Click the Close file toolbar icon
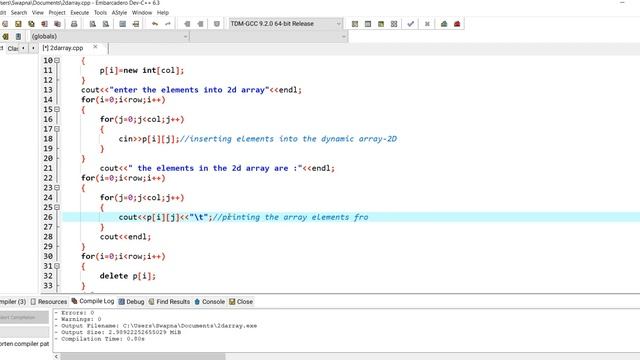This screenshot has height=360, width=640. pyautogui.click(x=44, y=24)
